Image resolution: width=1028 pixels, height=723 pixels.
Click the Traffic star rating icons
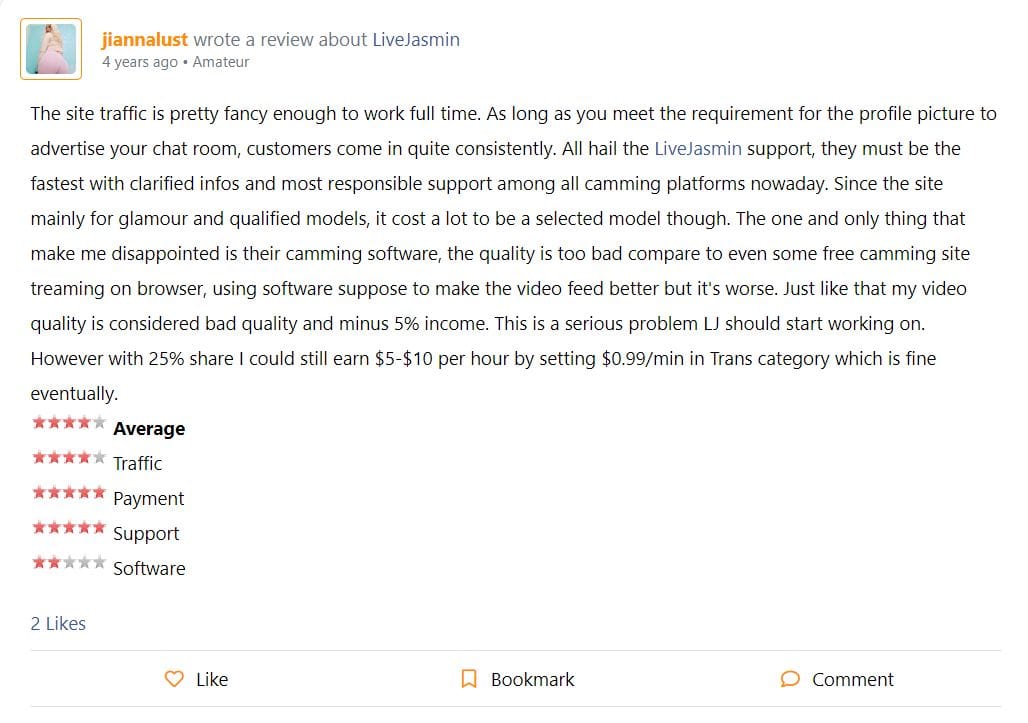(x=69, y=457)
